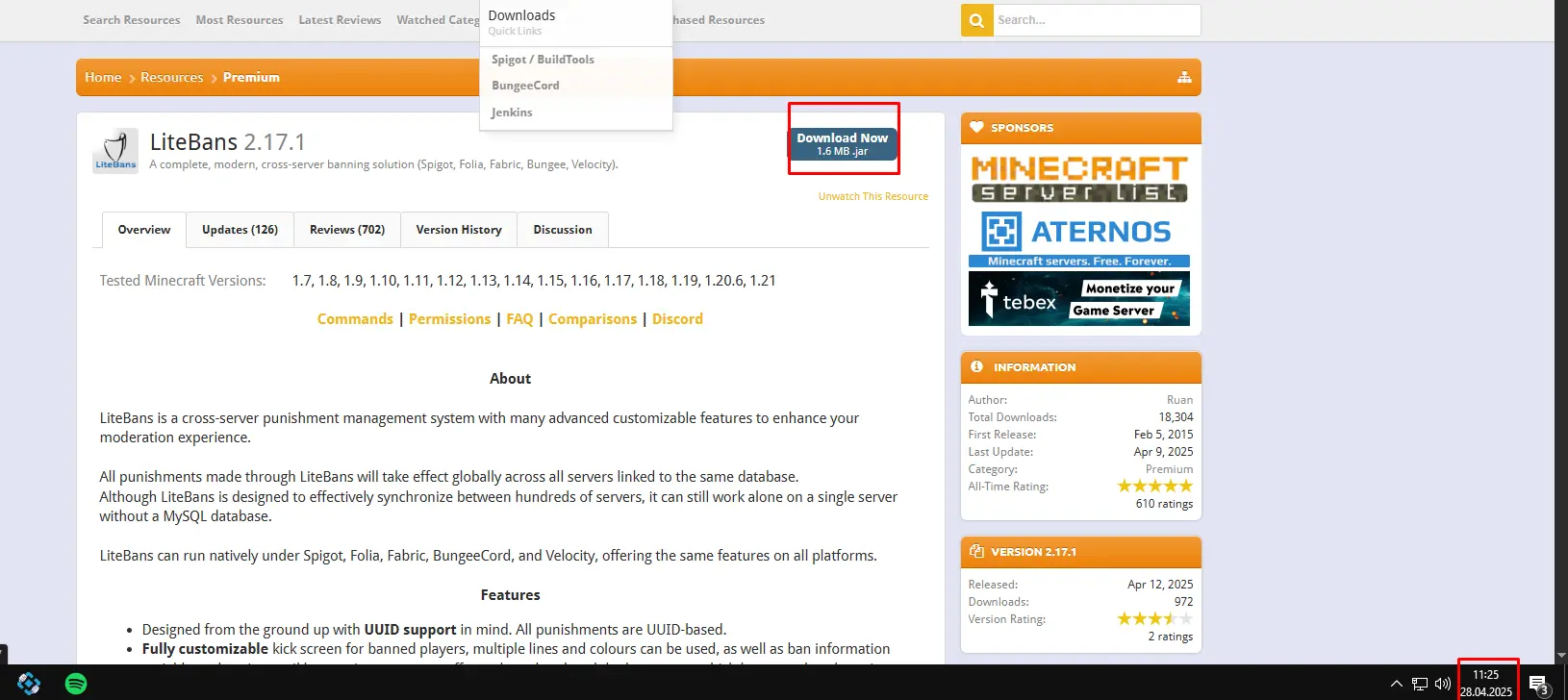The width and height of the screenshot is (1568, 700).
Task: Open the blue diamond app in taskbar
Action: click(x=29, y=684)
